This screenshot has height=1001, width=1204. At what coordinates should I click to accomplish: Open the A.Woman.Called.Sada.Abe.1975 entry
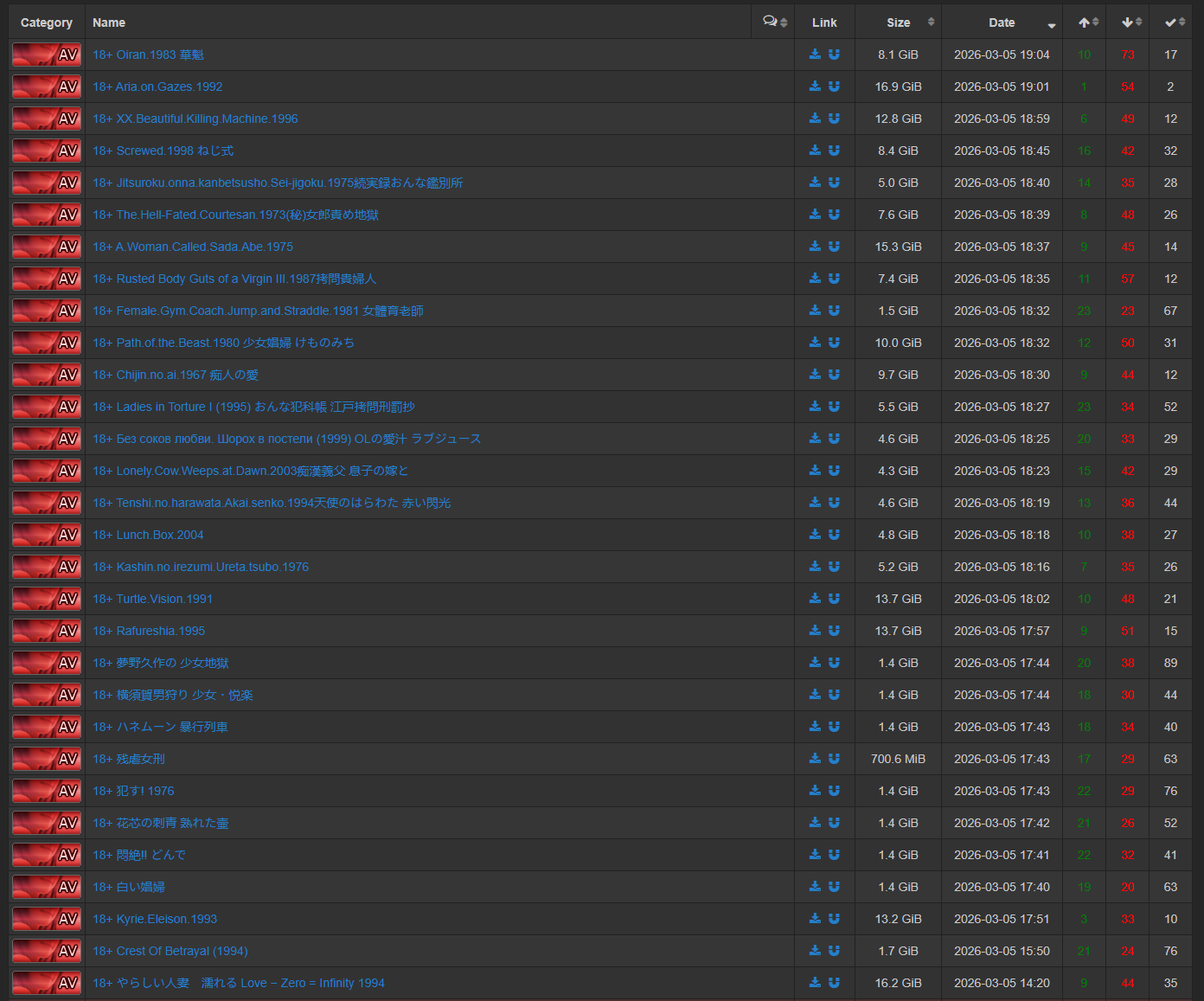(193, 247)
